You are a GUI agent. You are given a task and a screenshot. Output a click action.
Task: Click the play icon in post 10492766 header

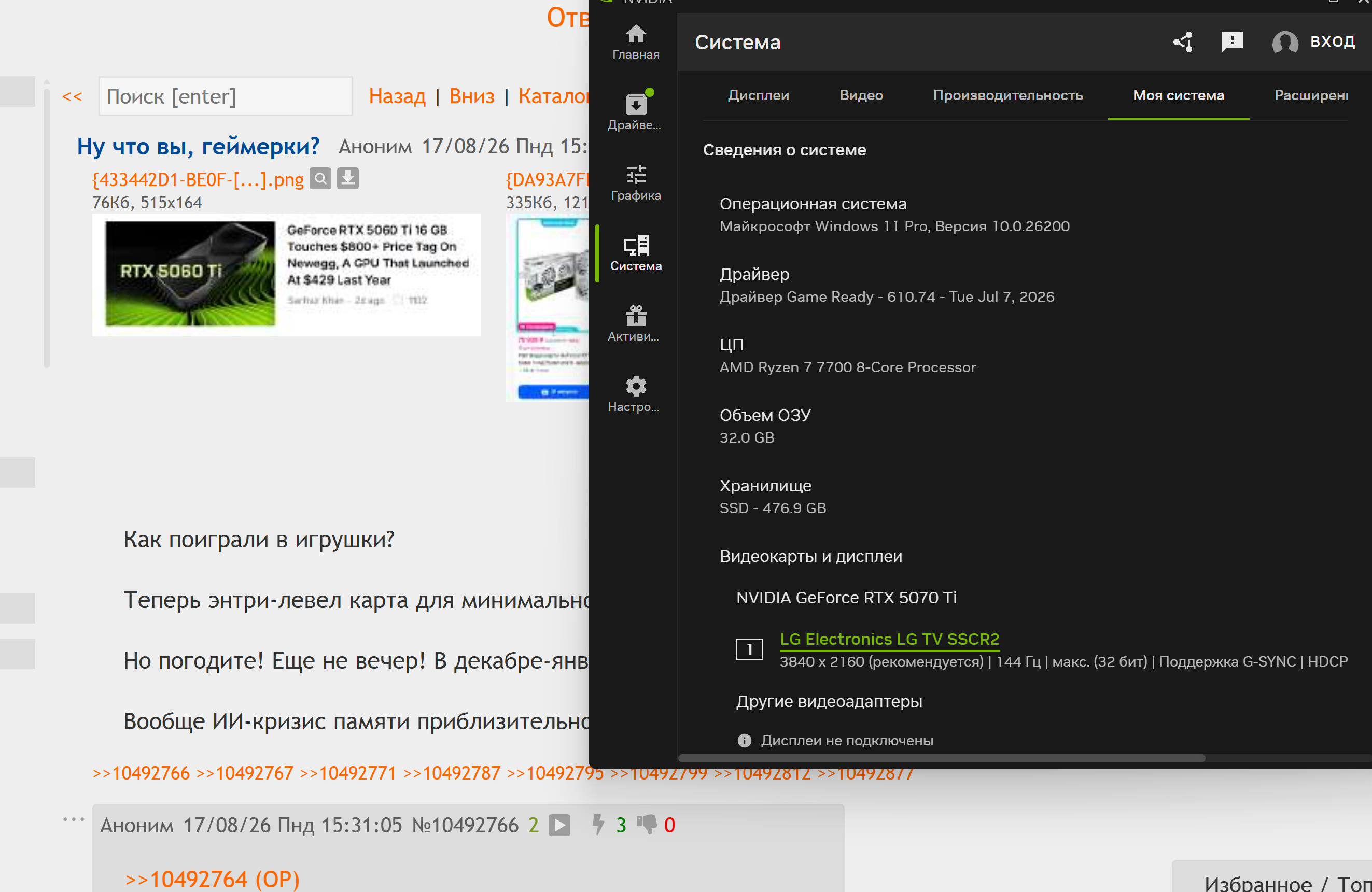point(559,825)
